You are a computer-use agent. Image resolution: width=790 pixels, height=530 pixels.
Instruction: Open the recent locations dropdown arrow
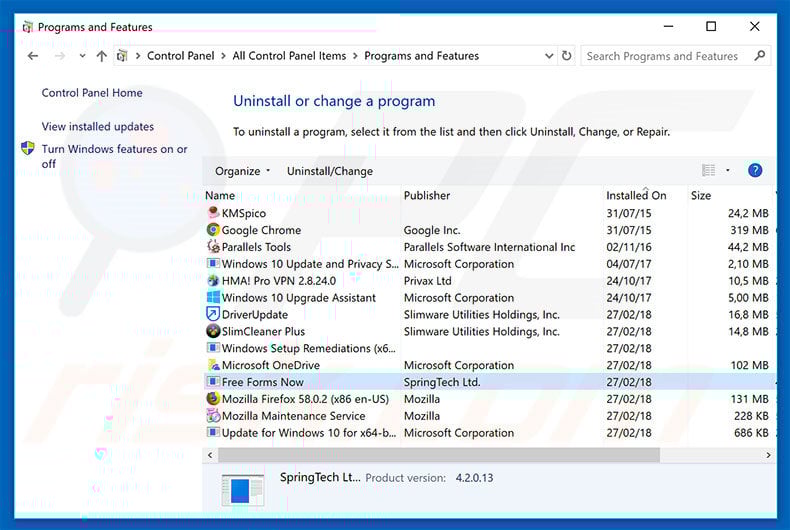coord(82,56)
